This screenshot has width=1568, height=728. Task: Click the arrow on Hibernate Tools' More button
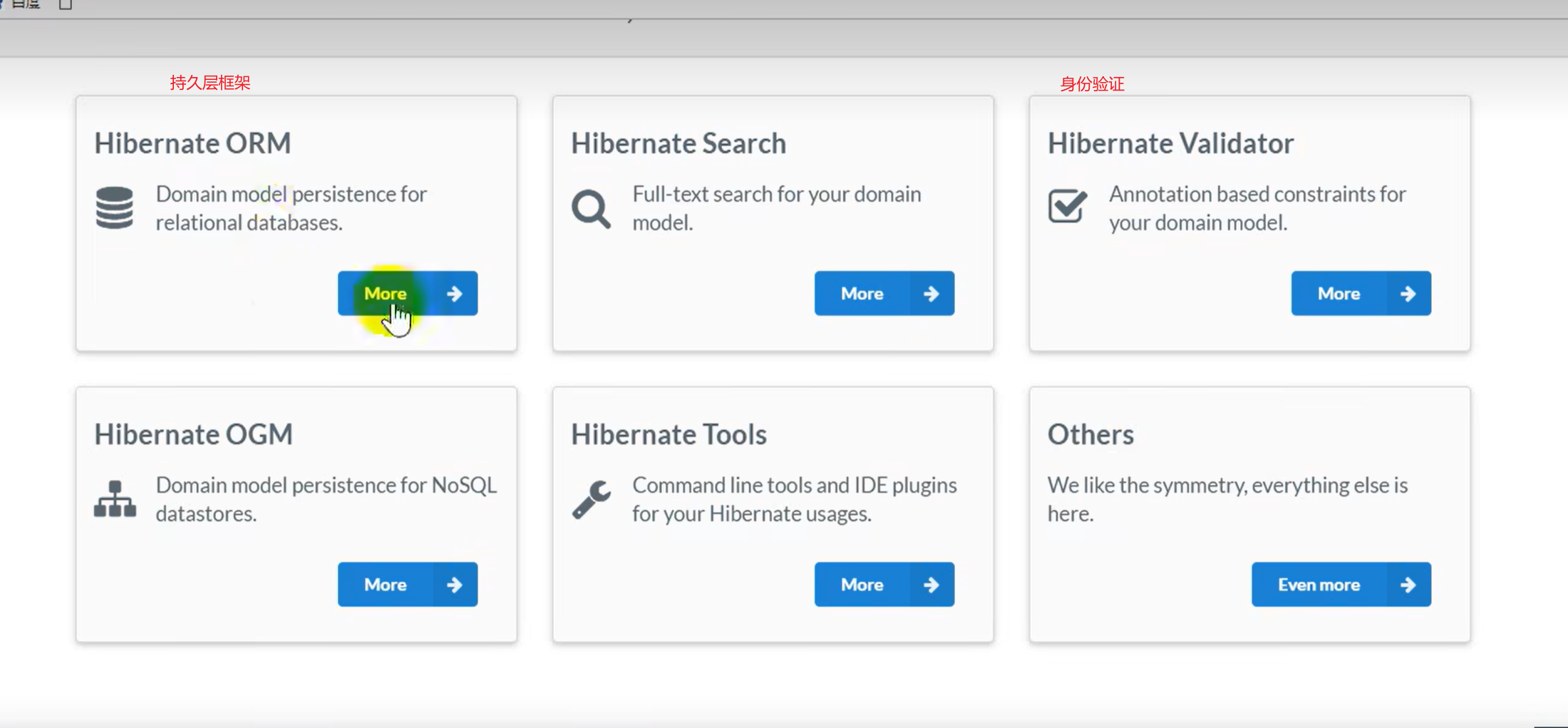(x=932, y=584)
